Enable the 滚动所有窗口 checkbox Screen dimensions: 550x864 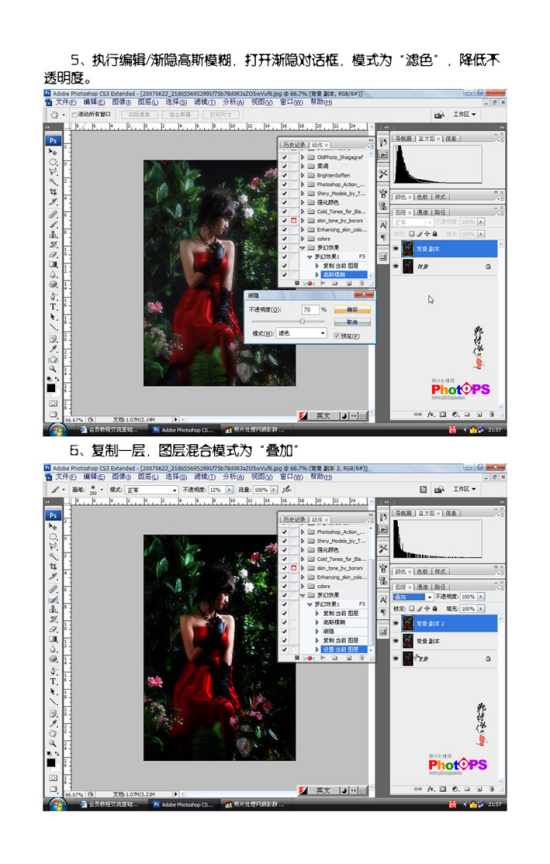[x=74, y=115]
